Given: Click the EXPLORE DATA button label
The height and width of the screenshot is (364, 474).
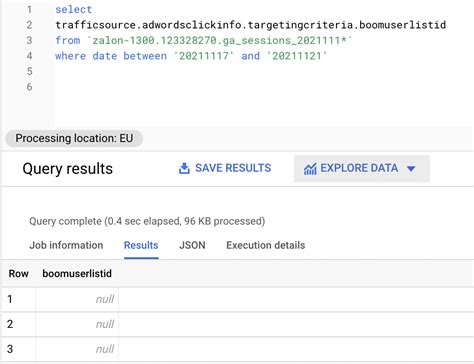Looking at the screenshot, I should [x=359, y=168].
